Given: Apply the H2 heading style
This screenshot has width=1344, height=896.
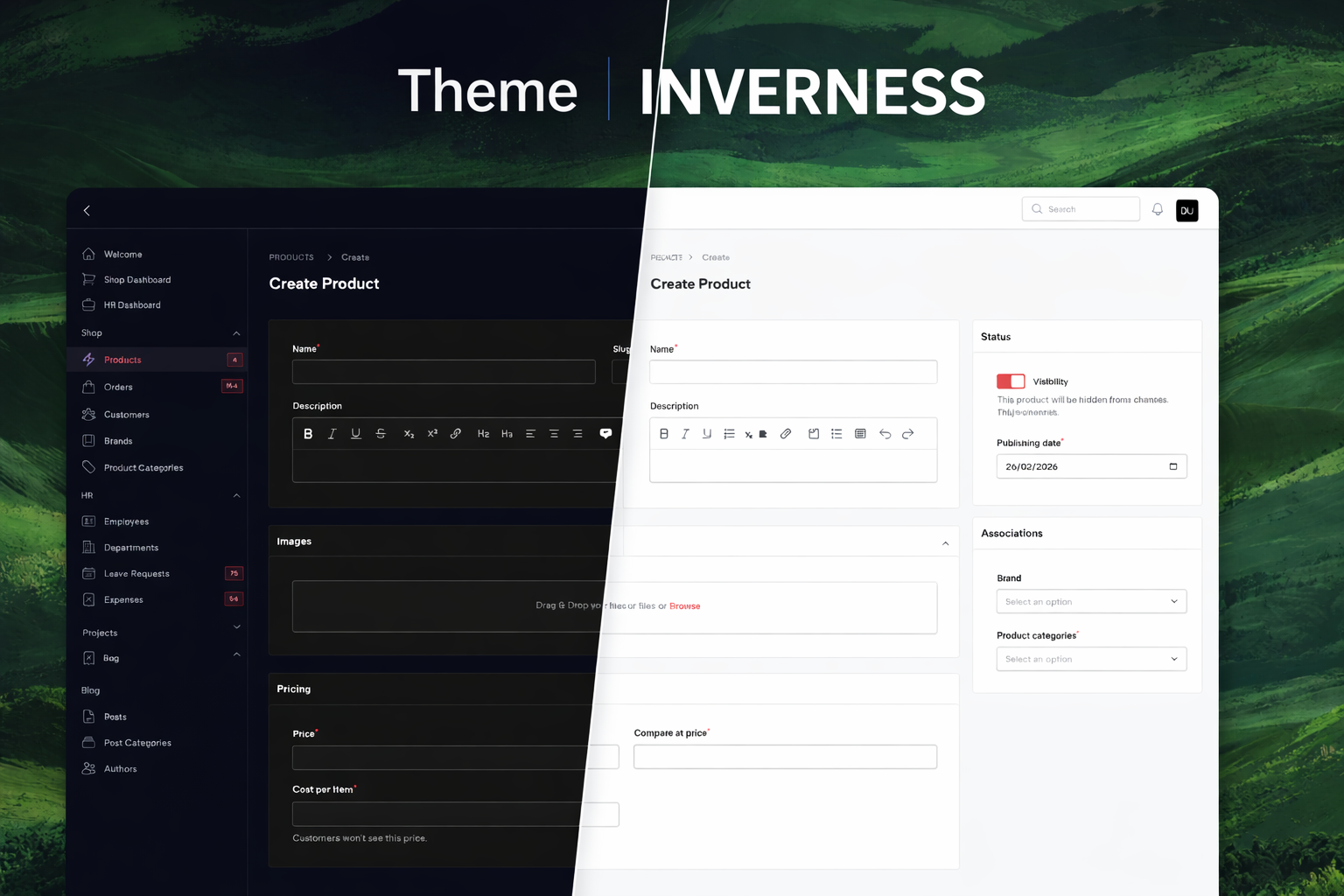Looking at the screenshot, I should click(x=483, y=433).
